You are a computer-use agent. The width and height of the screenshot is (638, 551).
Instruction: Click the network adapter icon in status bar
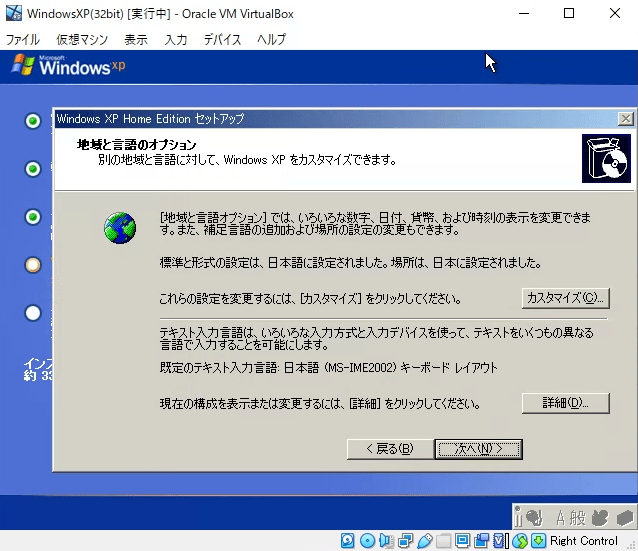[x=405, y=540]
